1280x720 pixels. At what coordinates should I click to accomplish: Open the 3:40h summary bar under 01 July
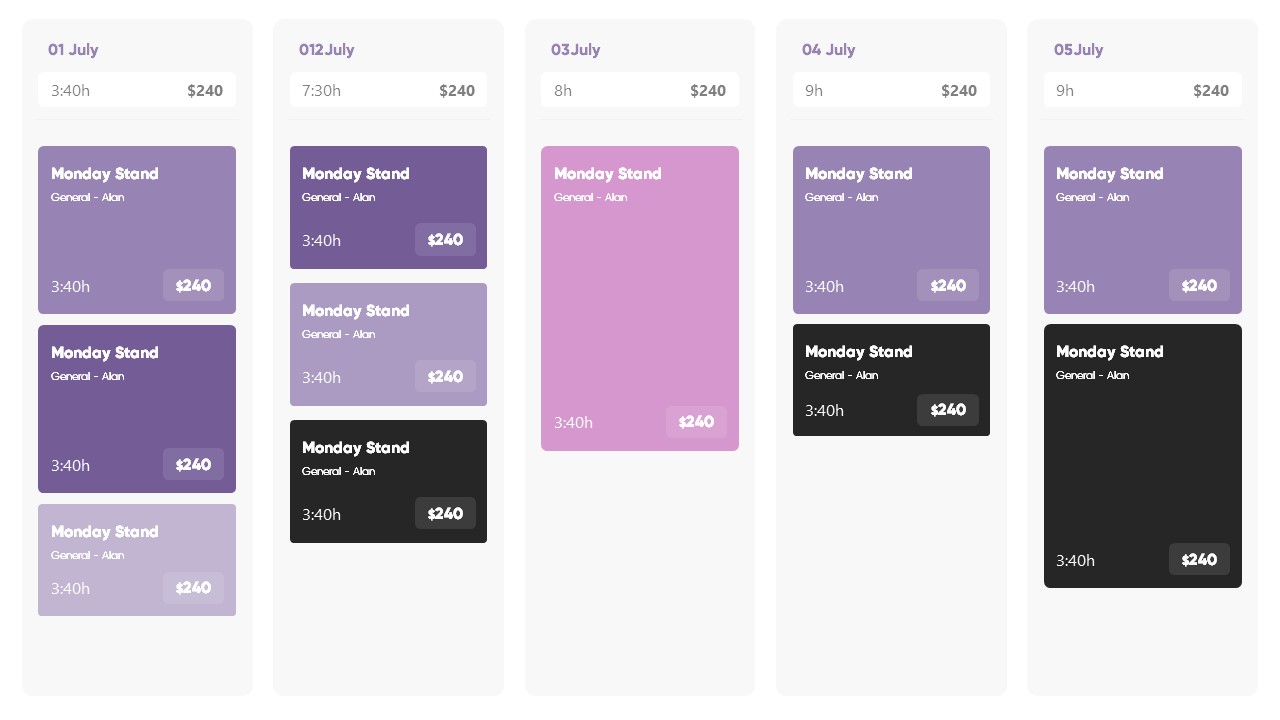click(x=137, y=90)
